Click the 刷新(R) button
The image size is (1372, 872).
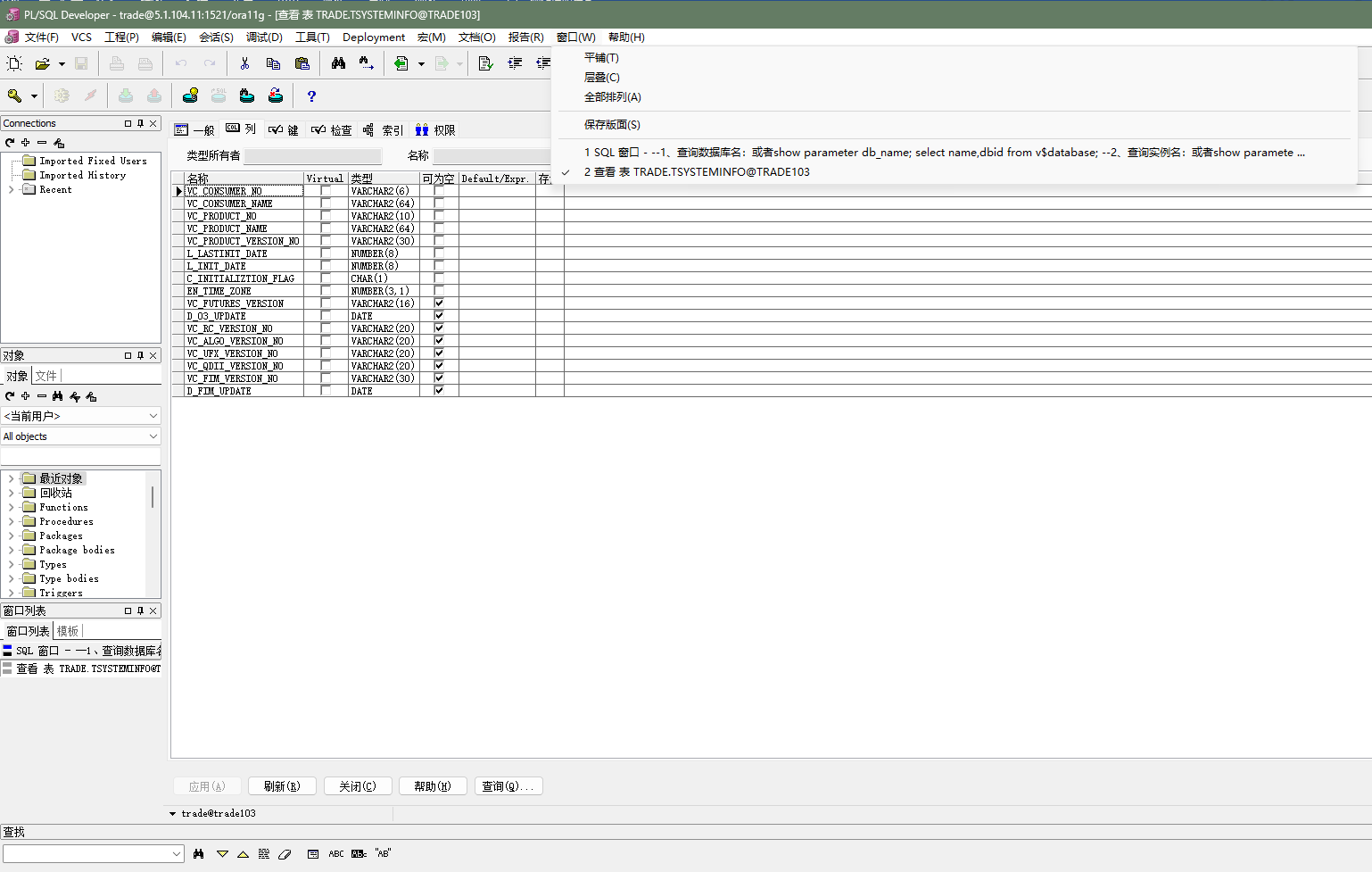click(282, 786)
